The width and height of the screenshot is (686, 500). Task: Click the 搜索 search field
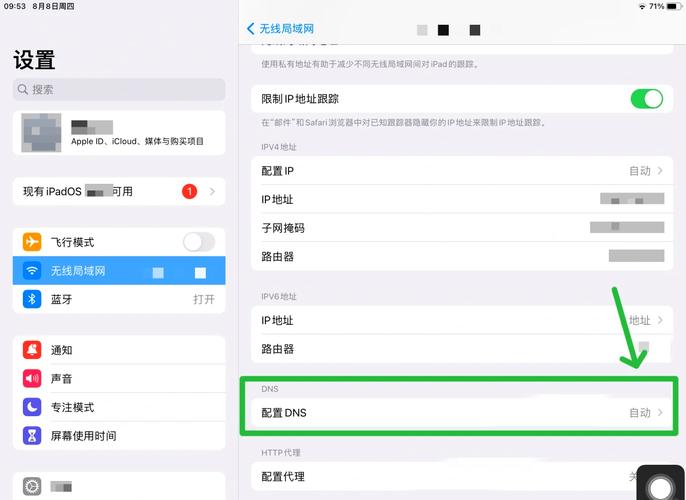pos(119,90)
